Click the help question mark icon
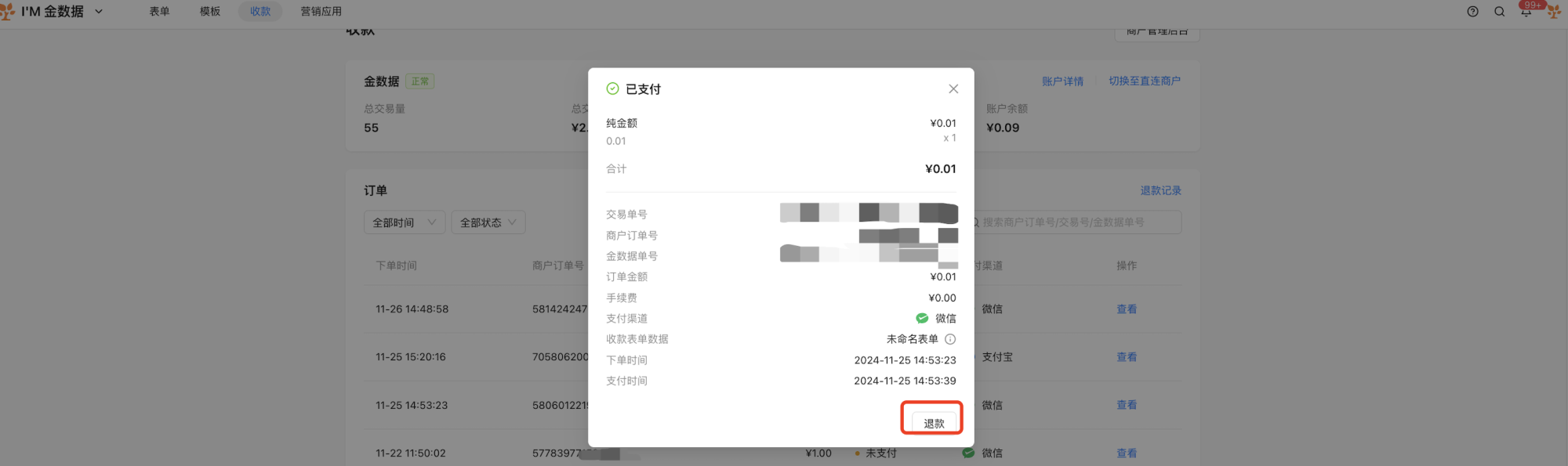 1472,12
